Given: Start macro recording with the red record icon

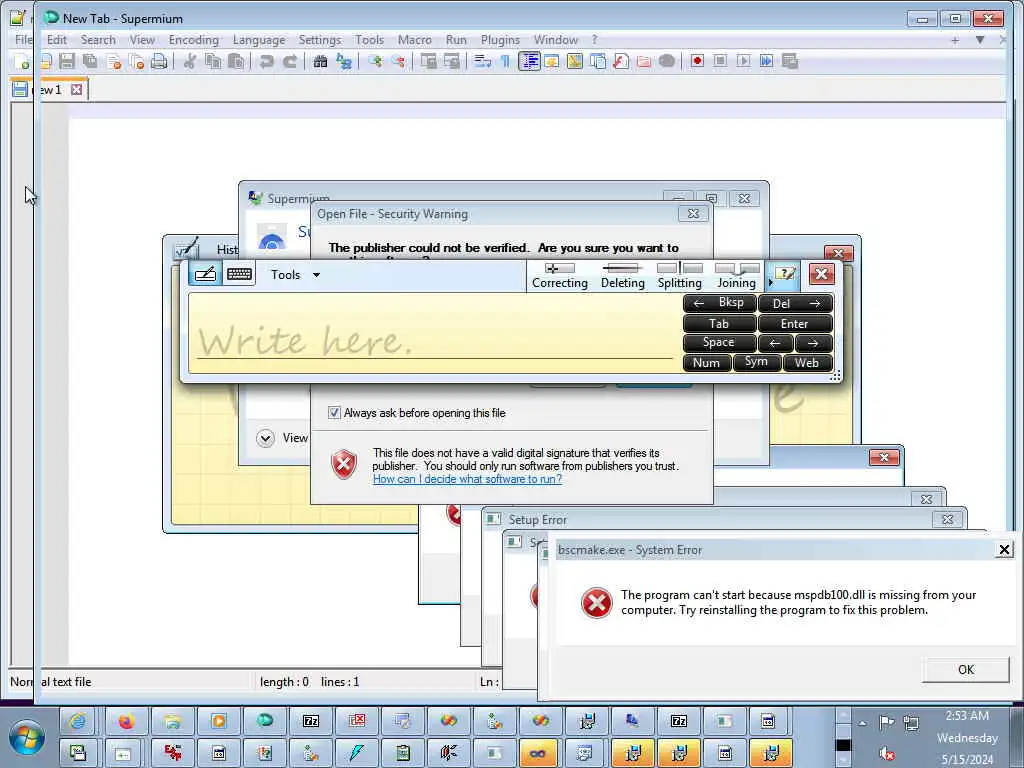Looking at the screenshot, I should (x=697, y=61).
